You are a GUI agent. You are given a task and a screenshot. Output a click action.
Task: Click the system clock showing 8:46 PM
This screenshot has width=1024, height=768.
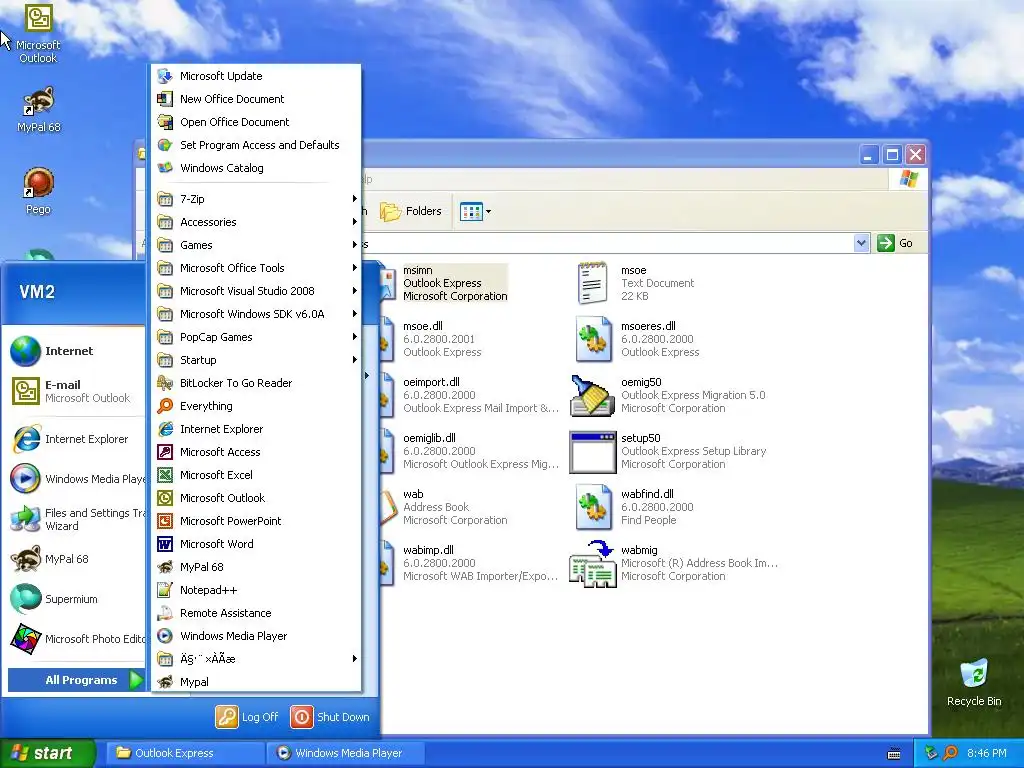[x=987, y=753]
